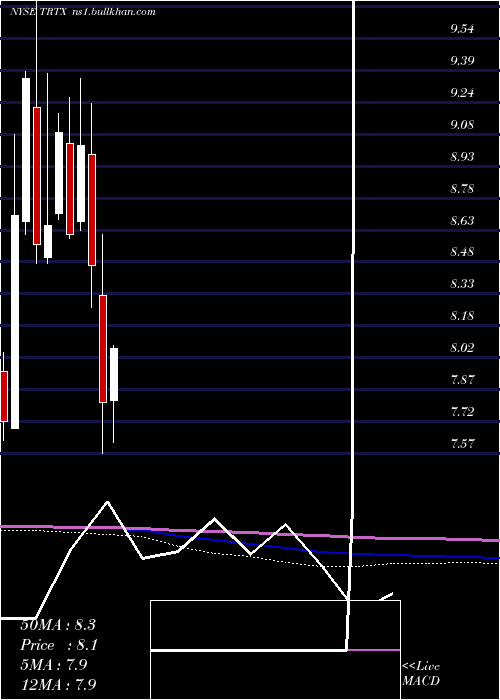Click the 8.33 price axis label

pyautogui.click(x=462, y=284)
